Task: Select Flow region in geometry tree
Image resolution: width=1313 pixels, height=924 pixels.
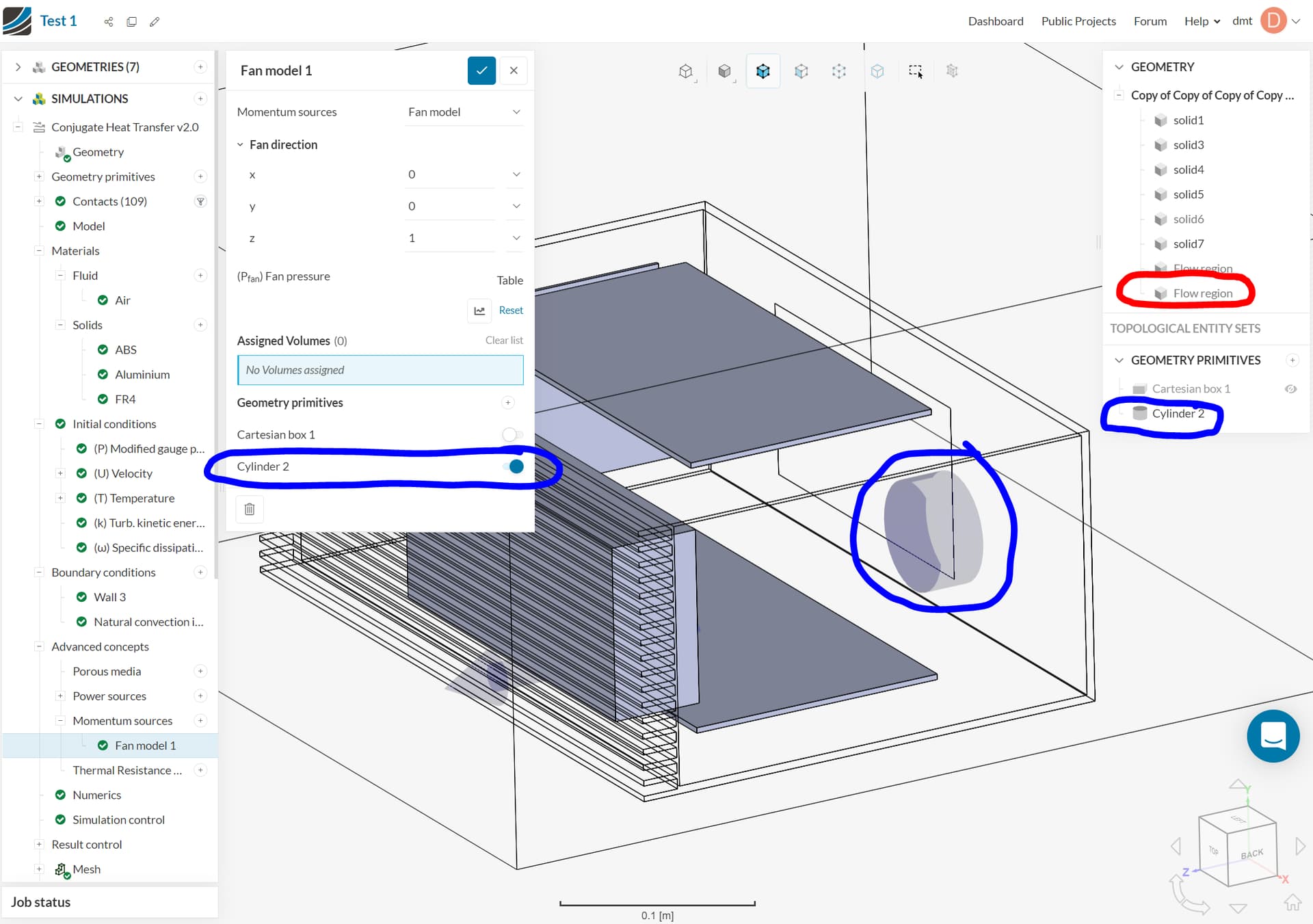Action: coord(1202,293)
